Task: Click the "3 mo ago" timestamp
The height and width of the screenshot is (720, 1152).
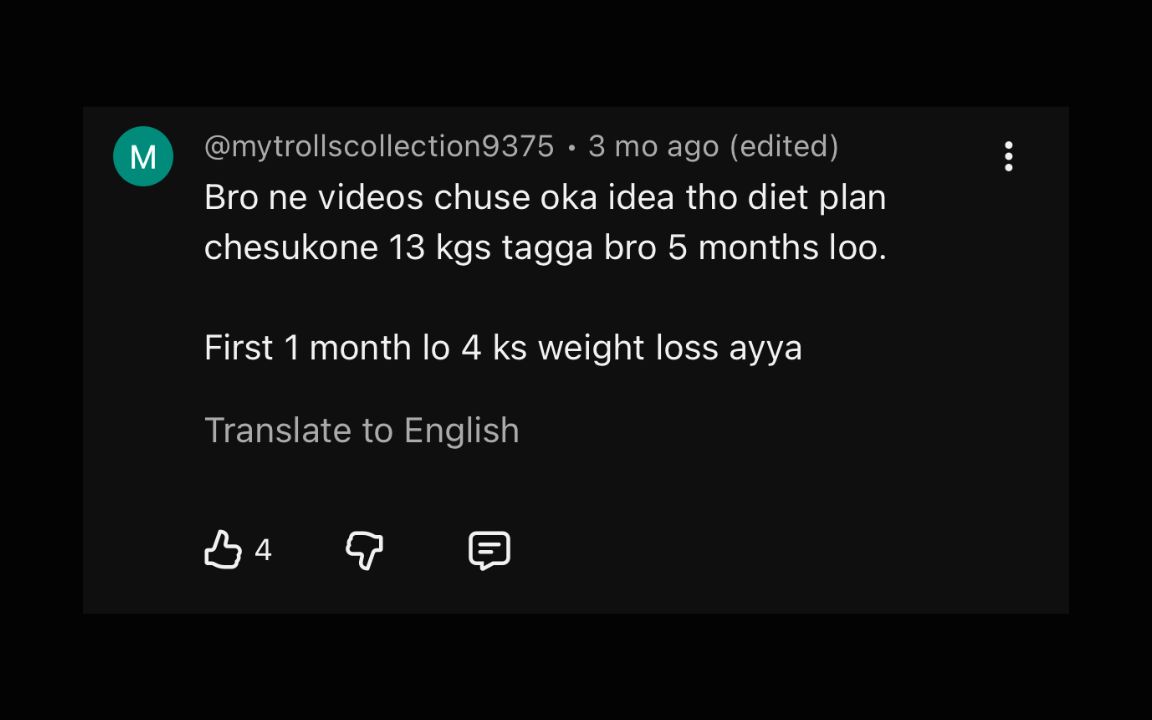Action: (653, 146)
